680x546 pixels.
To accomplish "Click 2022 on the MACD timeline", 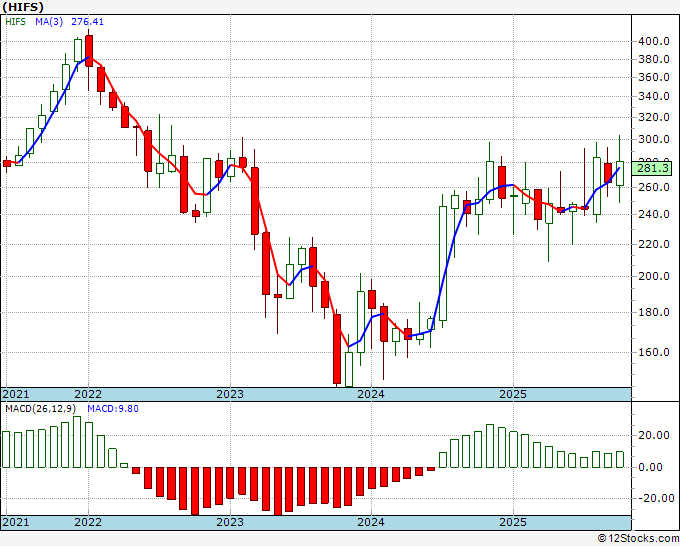I will tap(88, 522).
